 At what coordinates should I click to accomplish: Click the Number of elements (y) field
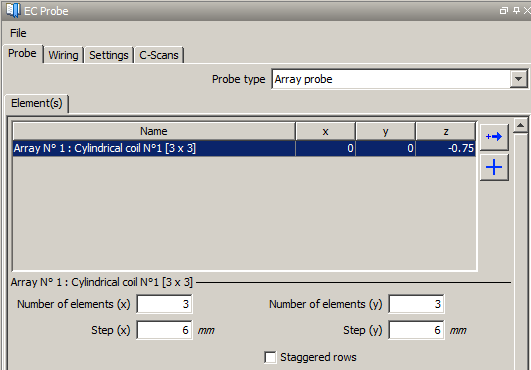[x=417, y=304]
